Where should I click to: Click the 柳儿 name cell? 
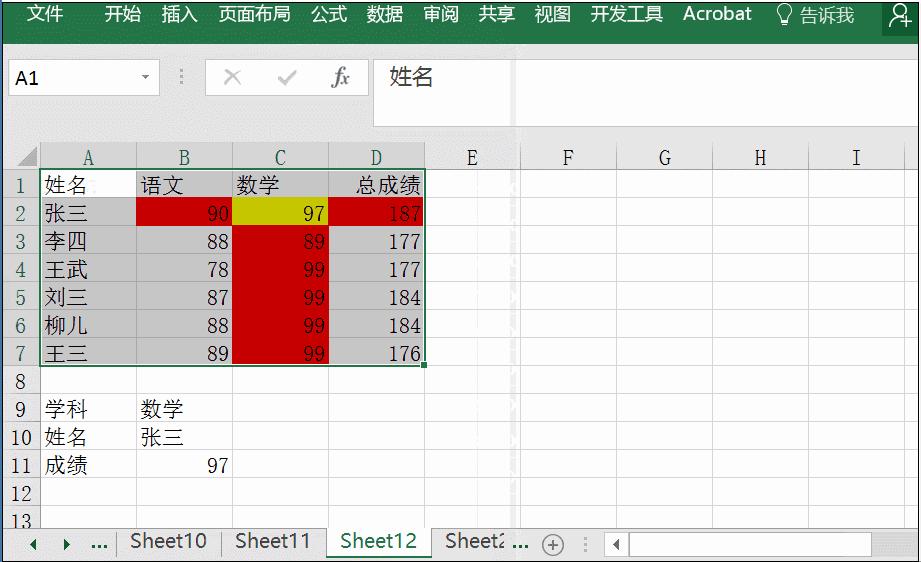(88, 325)
